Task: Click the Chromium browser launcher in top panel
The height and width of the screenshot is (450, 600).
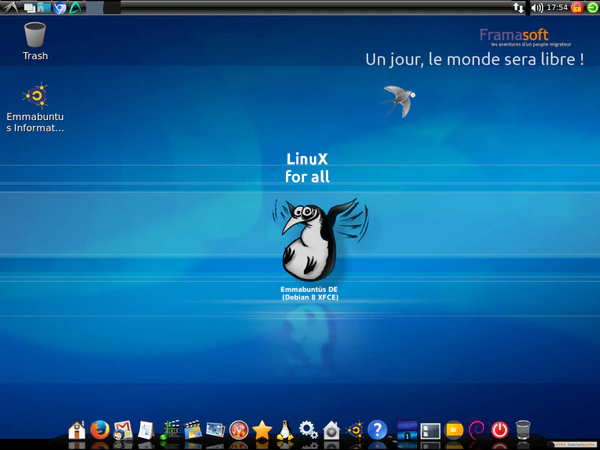Action: point(59,7)
